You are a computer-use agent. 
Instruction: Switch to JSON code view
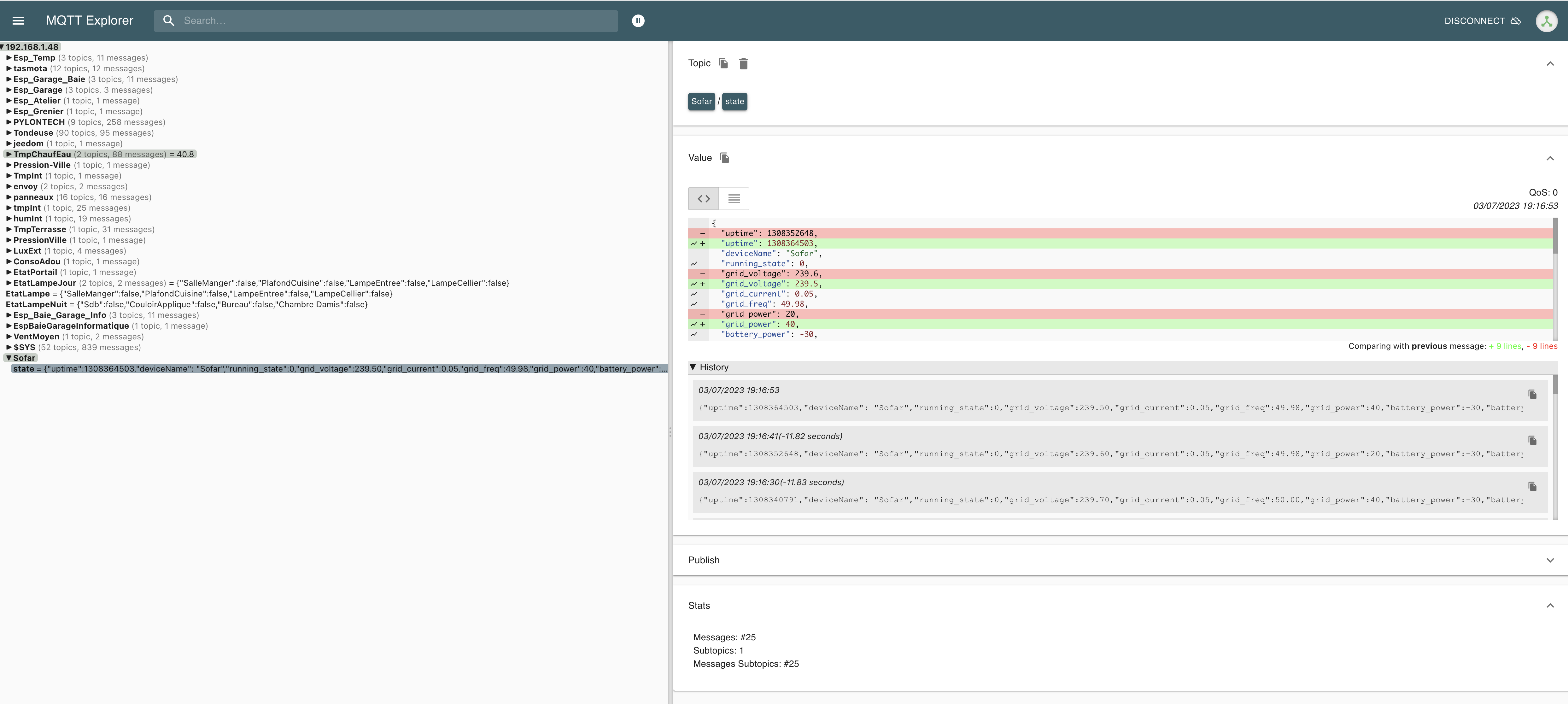point(704,198)
